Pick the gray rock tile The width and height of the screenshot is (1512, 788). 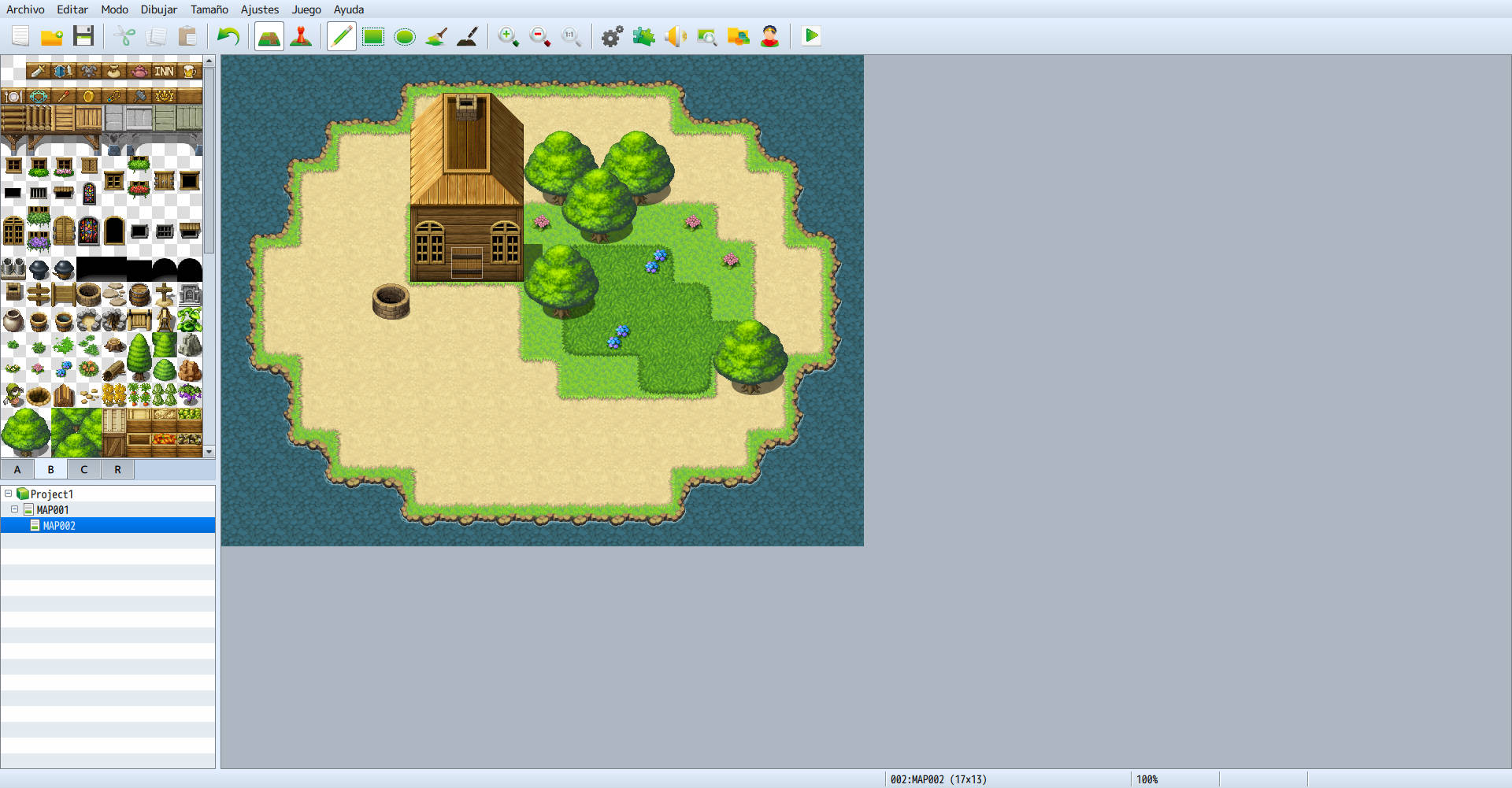click(x=190, y=345)
